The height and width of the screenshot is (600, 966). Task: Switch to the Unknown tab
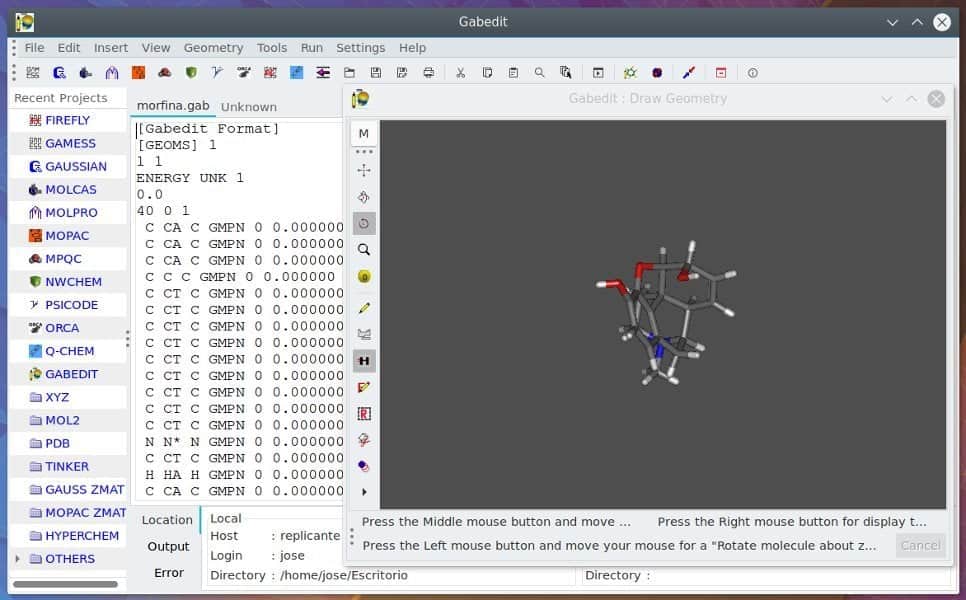(x=249, y=107)
